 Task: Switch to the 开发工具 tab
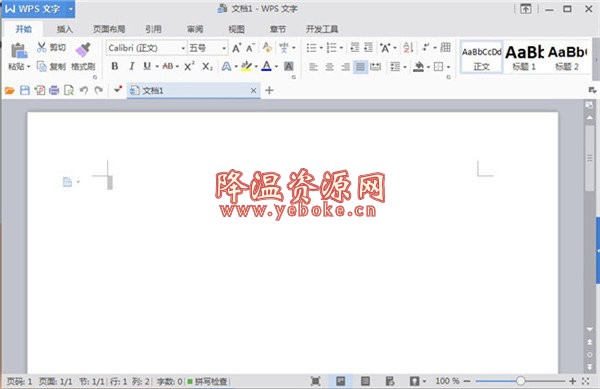(x=322, y=29)
